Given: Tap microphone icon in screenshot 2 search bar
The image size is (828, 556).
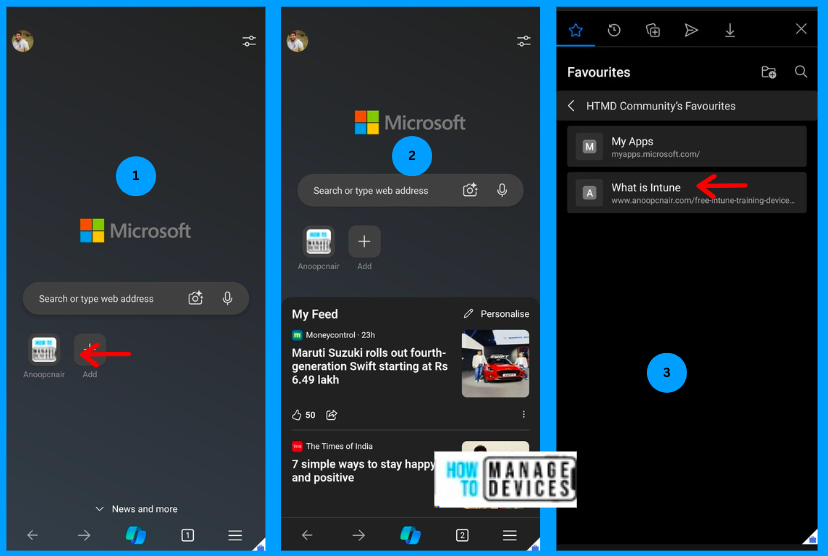Looking at the screenshot, I should pos(502,190).
